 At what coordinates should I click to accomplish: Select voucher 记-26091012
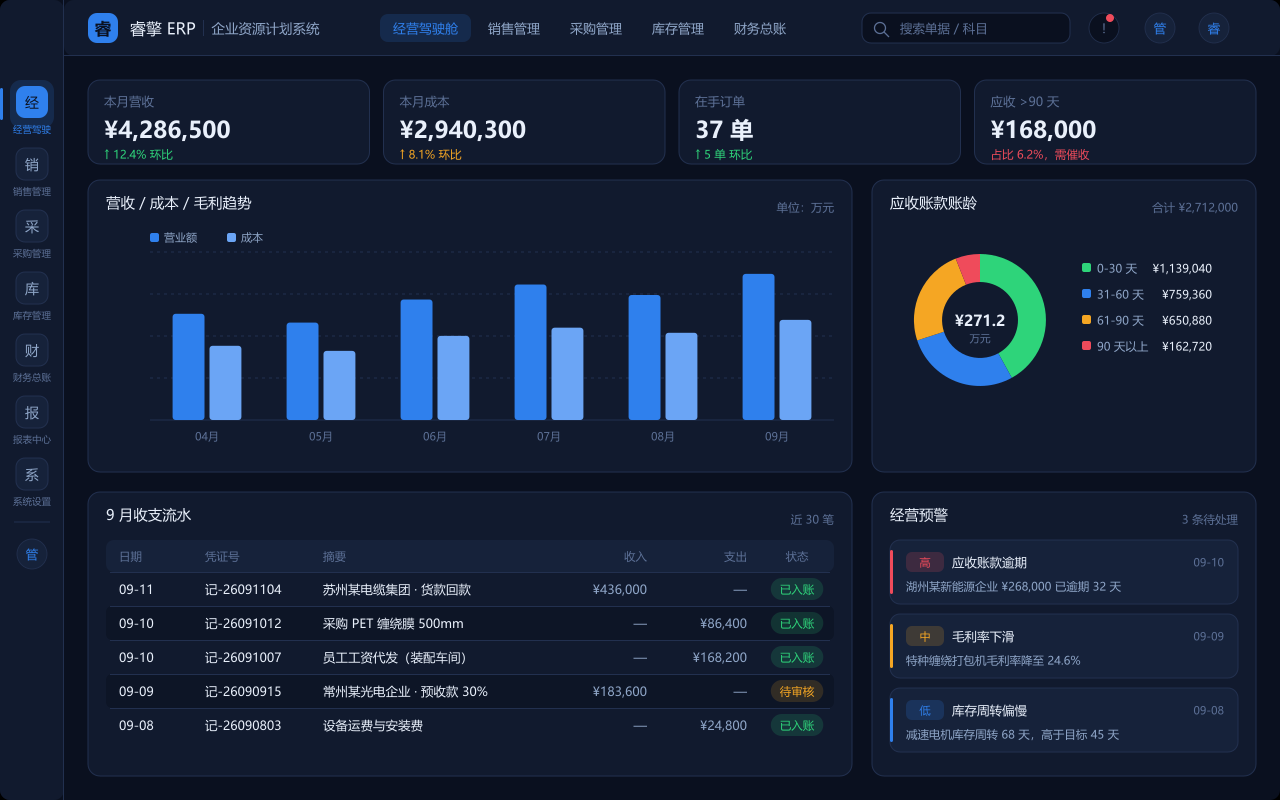(x=243, y=623)
